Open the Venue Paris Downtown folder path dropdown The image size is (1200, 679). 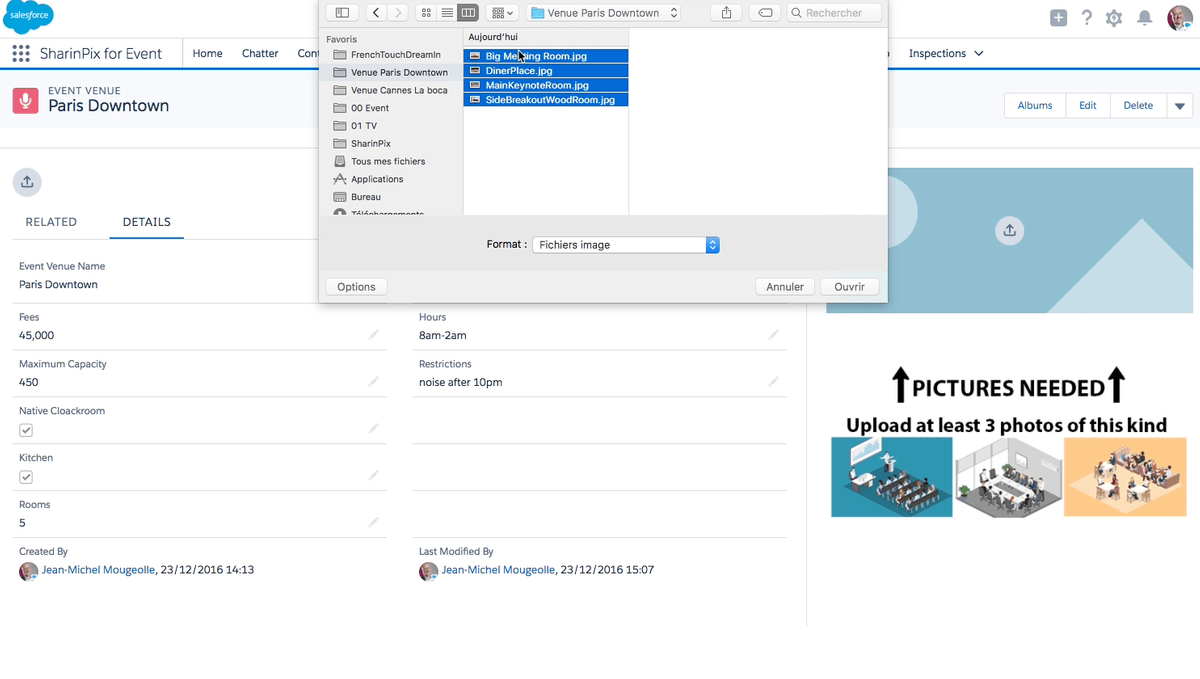click(x=604, y=13)
